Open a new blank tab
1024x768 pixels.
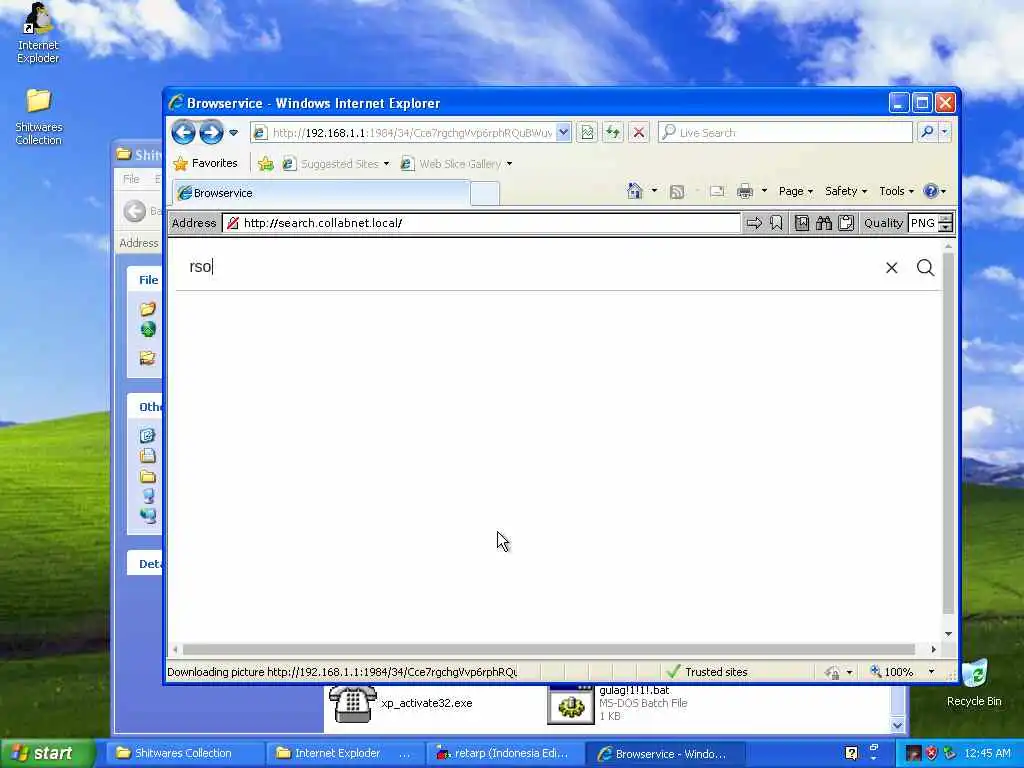485,193
